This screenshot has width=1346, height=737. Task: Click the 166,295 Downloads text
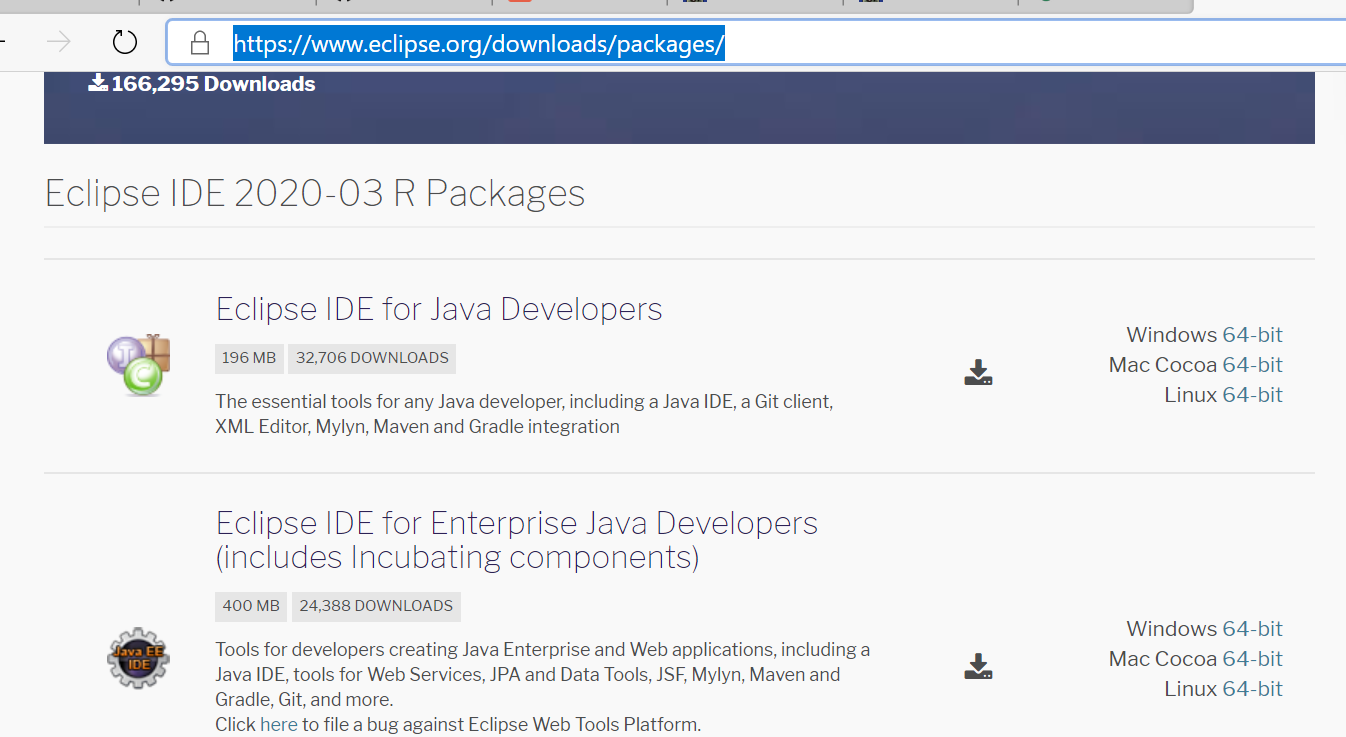(213, 84)
